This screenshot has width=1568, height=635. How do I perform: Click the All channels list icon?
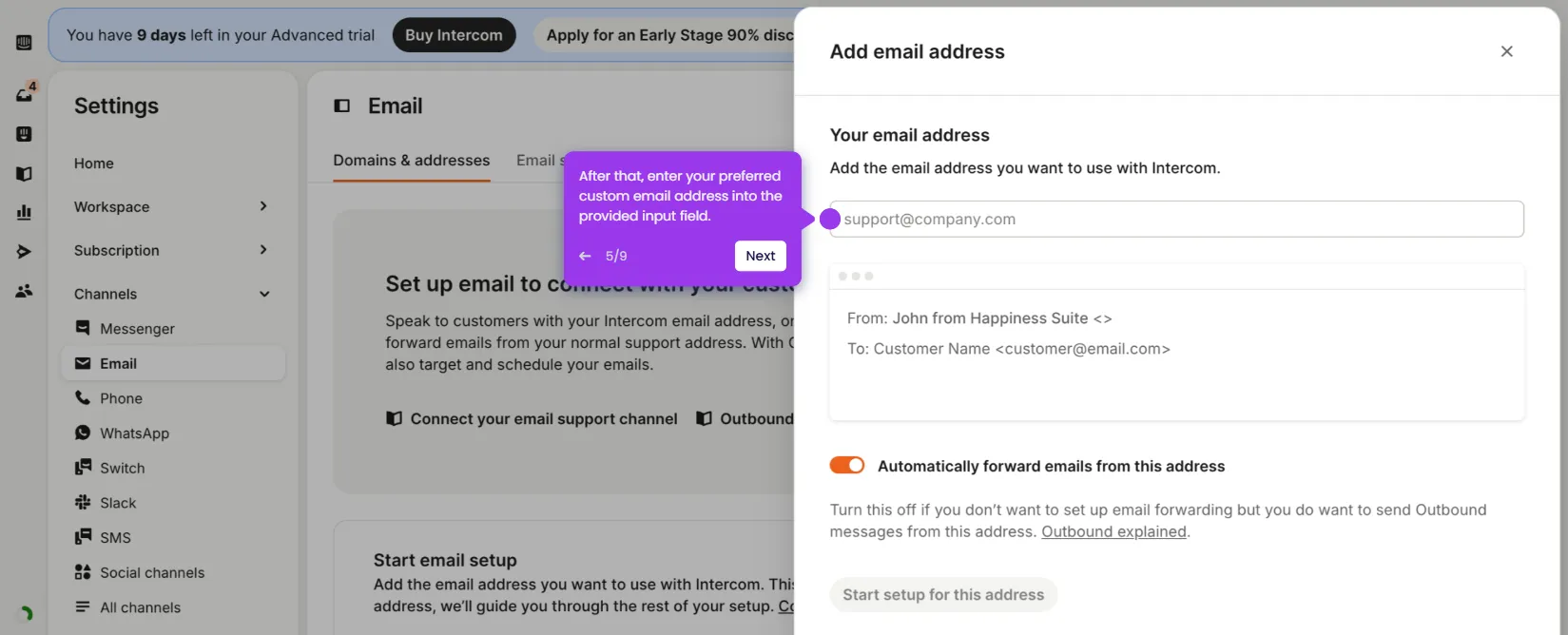tap(83, 606)
